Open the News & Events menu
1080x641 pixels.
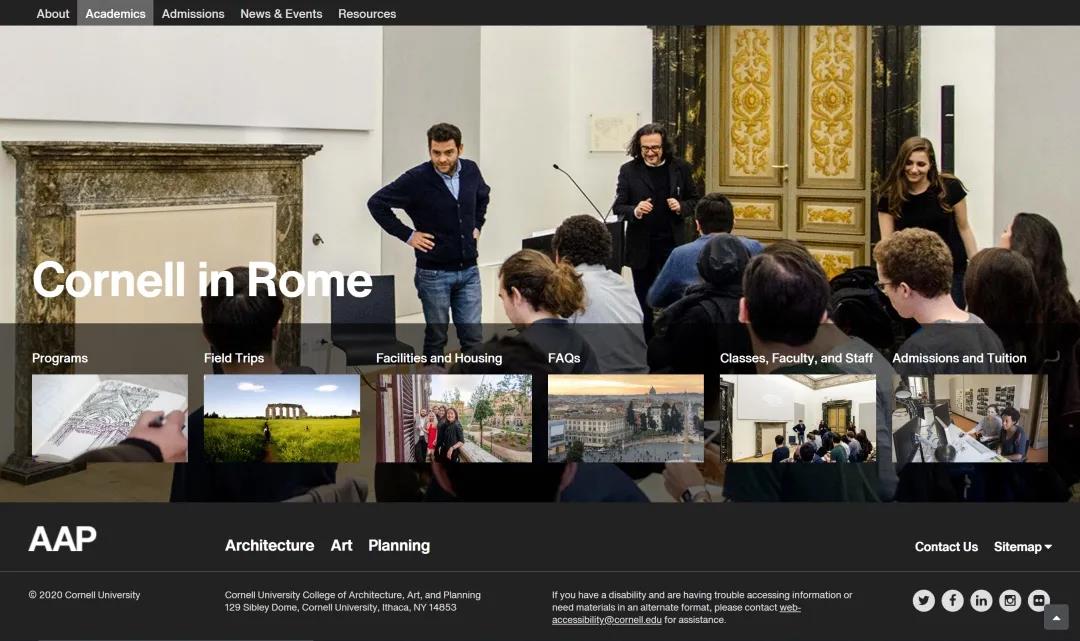(x=281, y=13)
